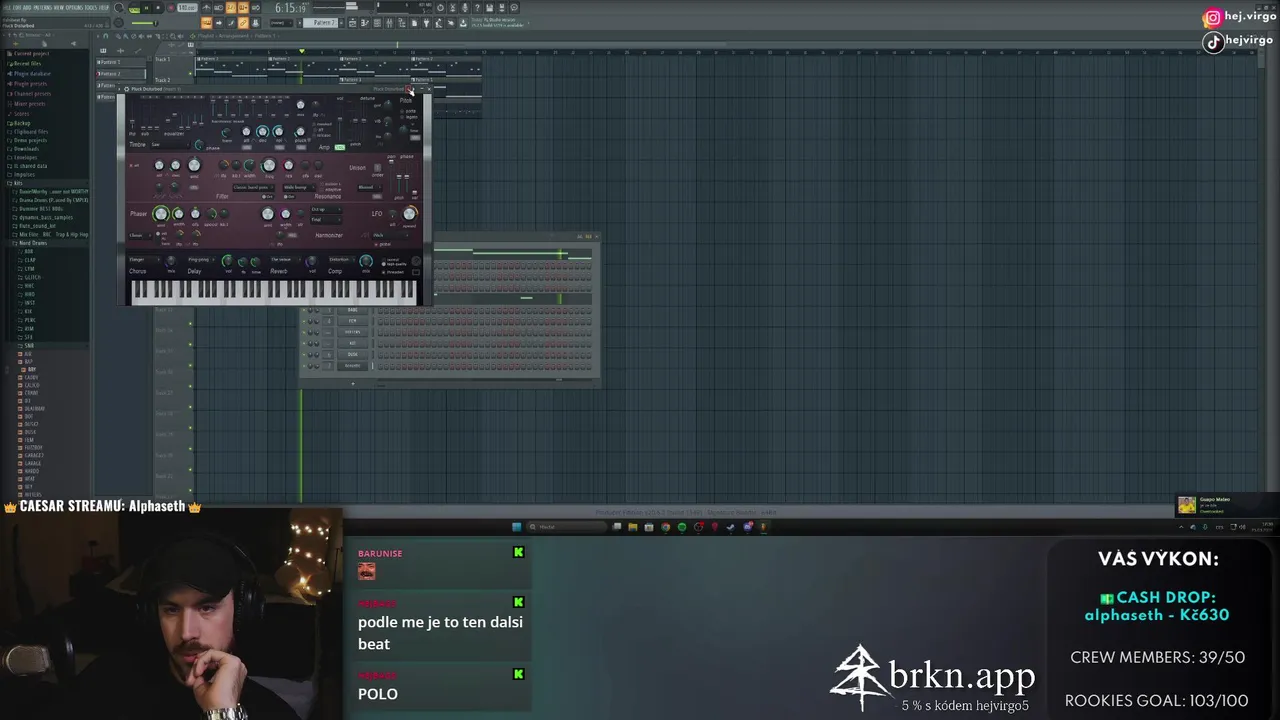Open the PATTERNS menu

coord(43,8)
